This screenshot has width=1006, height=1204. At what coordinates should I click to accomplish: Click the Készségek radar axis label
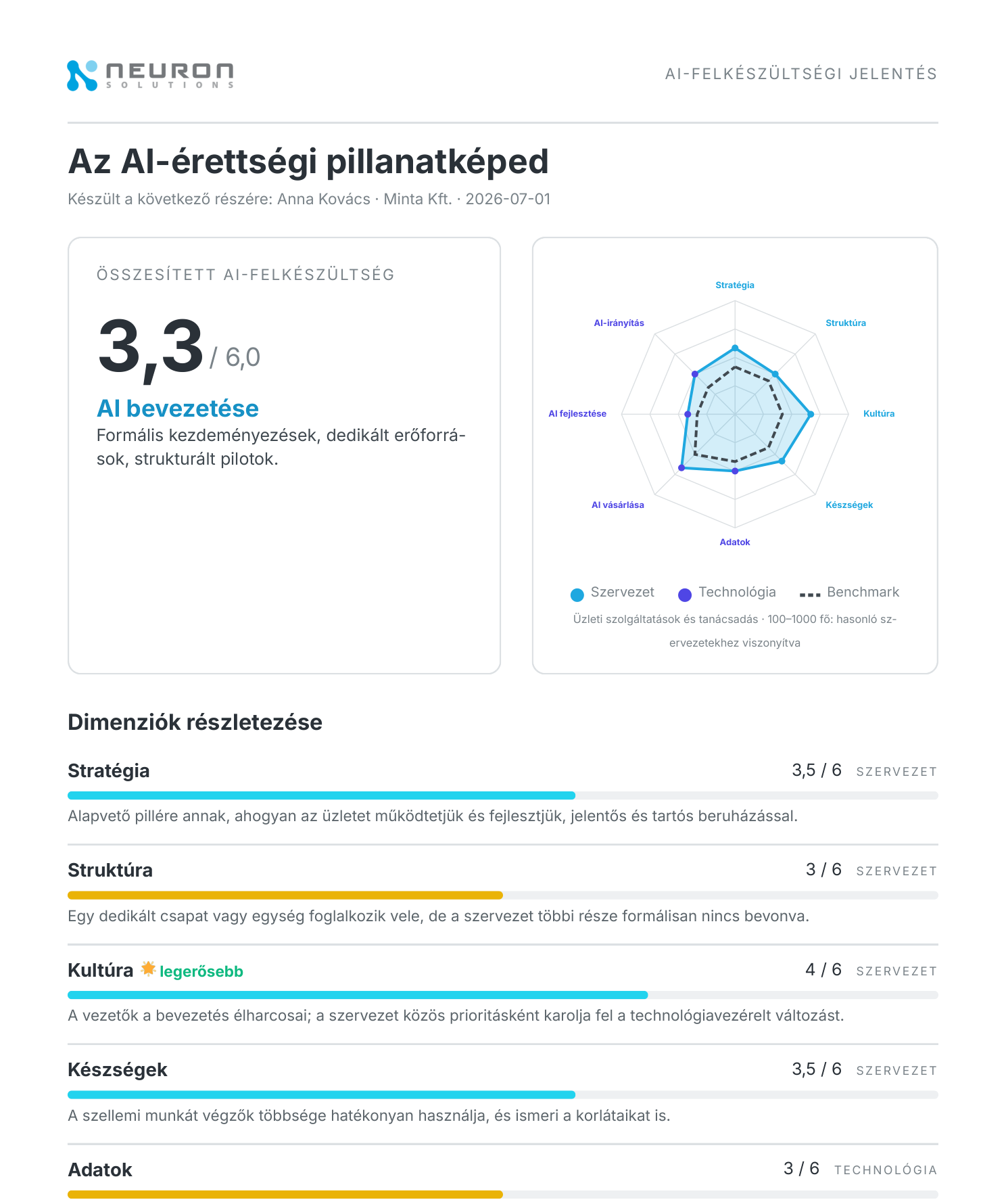pyautogui.click(x=849, y=505)
